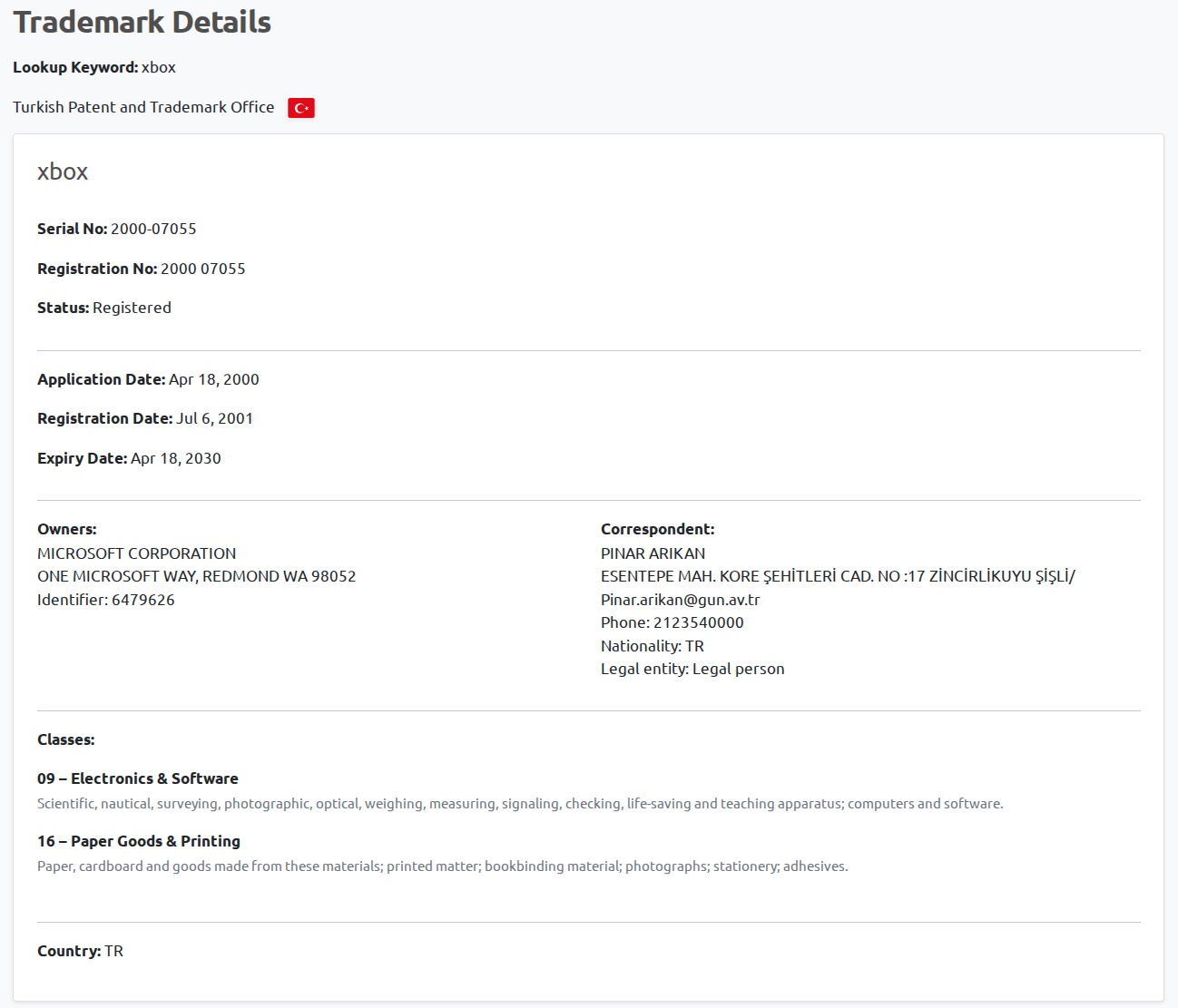Click class '16 – Paper Goods & Printing' heading

pyautogui.click(x=139, y=841)
